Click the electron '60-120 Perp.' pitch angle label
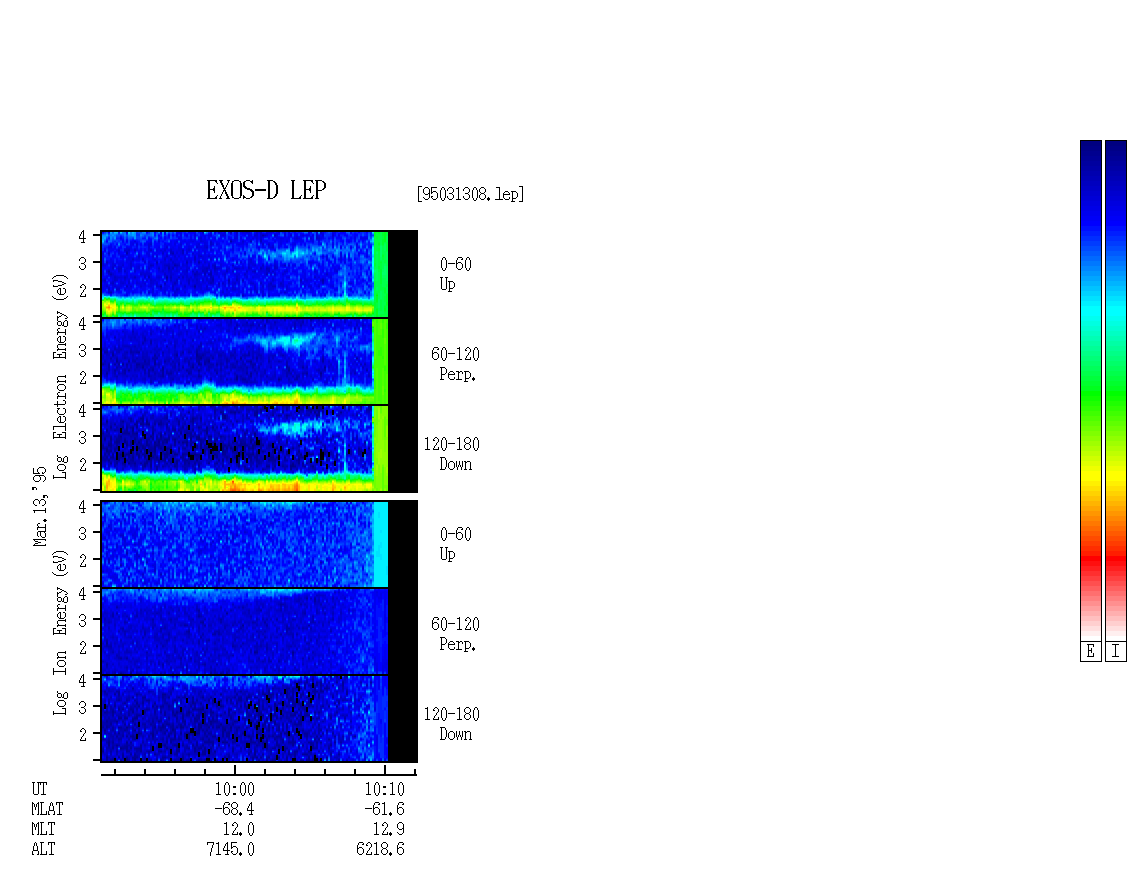Viewport: 1130px width, 875px height. (455, 364)
